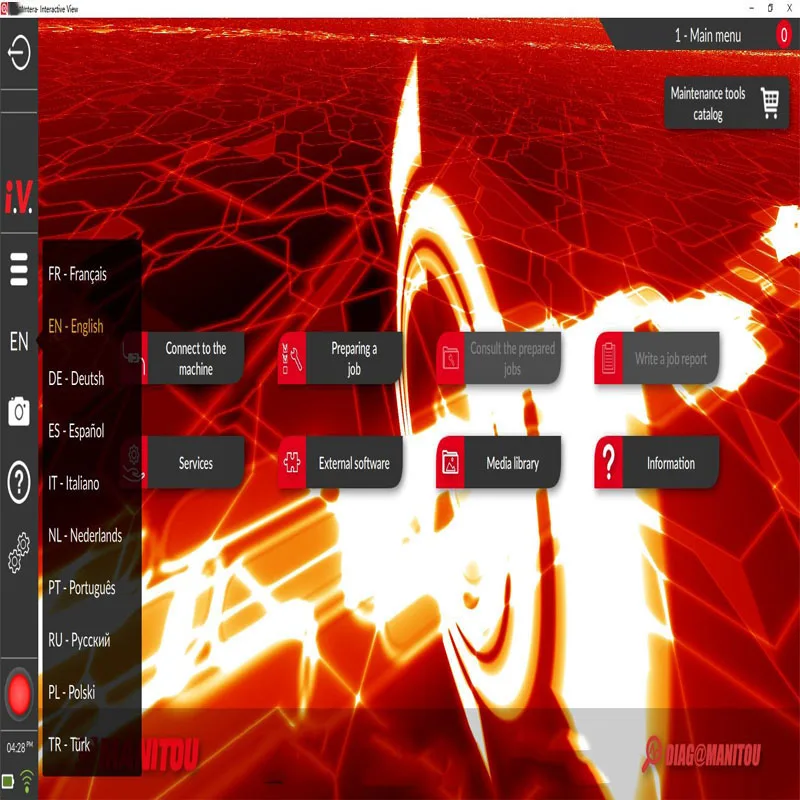Click the External software puzzle icon

tap(291, 461)
